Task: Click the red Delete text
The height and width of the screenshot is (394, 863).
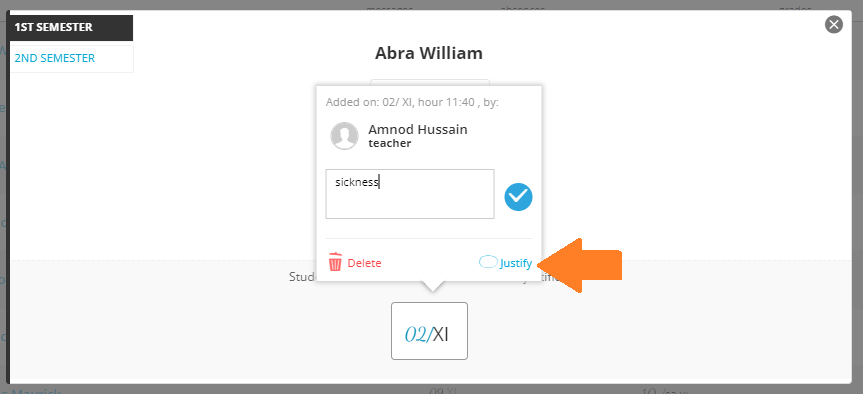Action: tap(364, 263)
